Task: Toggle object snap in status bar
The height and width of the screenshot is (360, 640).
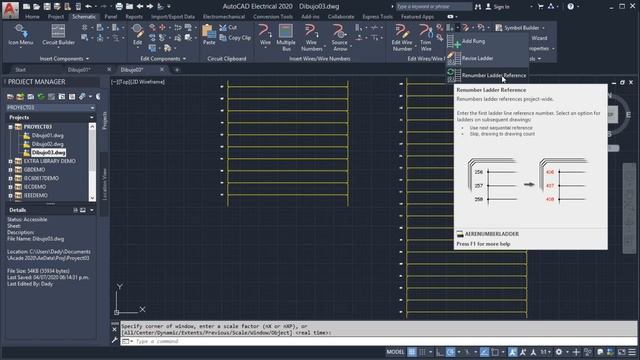Action: (495, 352)
